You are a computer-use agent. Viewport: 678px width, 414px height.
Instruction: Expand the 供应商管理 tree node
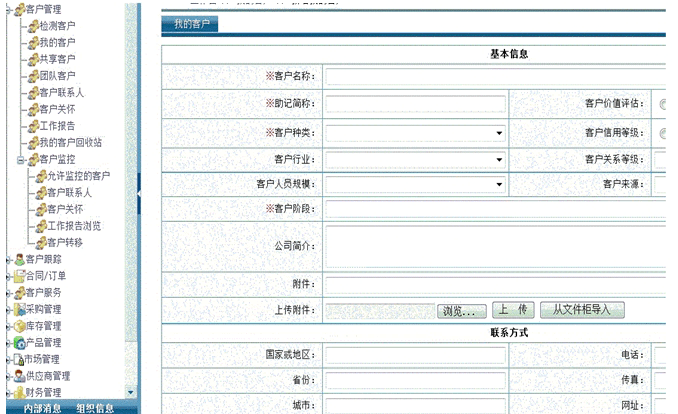click(x=8, y=377)
